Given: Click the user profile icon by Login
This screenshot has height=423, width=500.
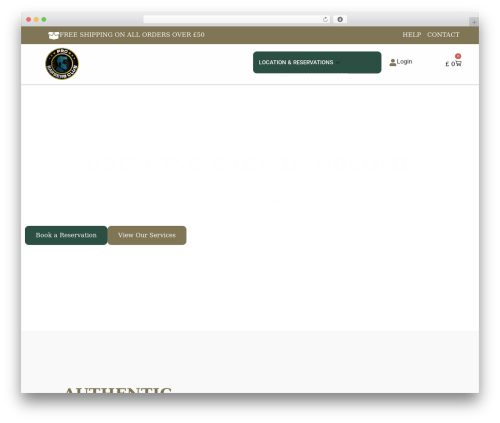Looking at the screenshot, I should tap(393, 62).
